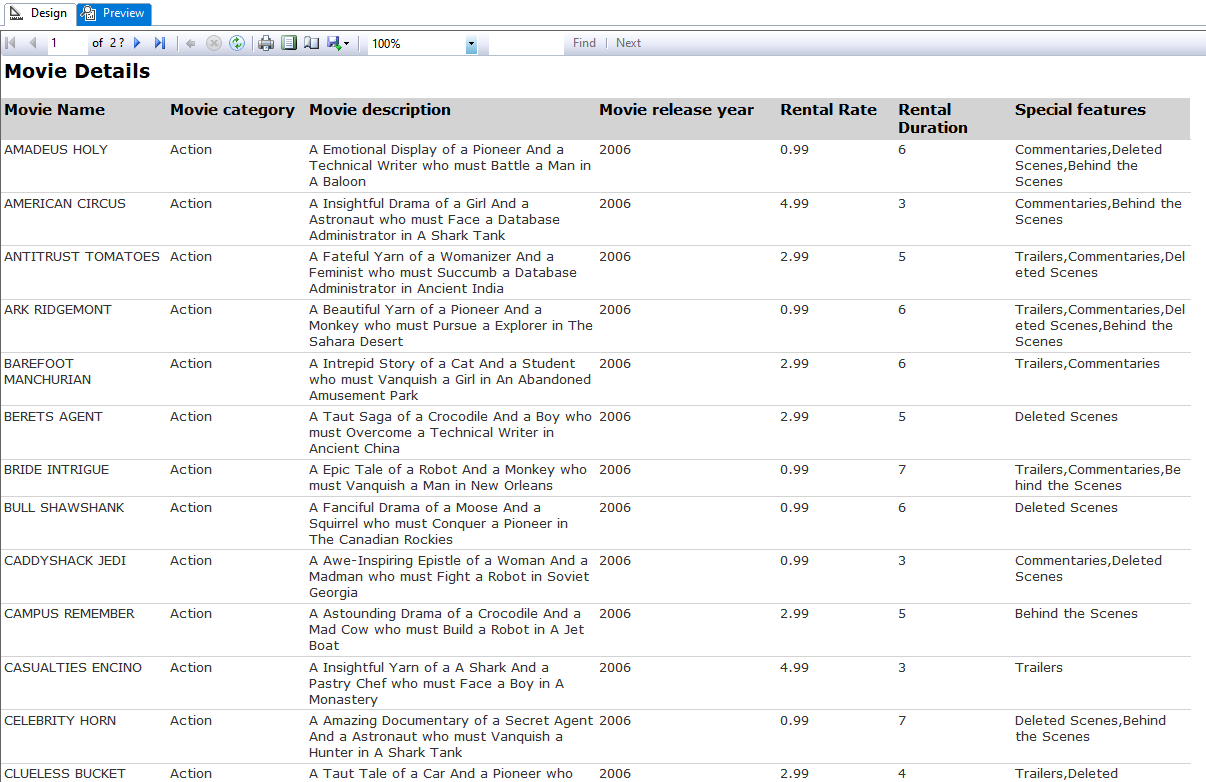1206x782 pixels.
Task: Print the report
Action: pos(266,43)
